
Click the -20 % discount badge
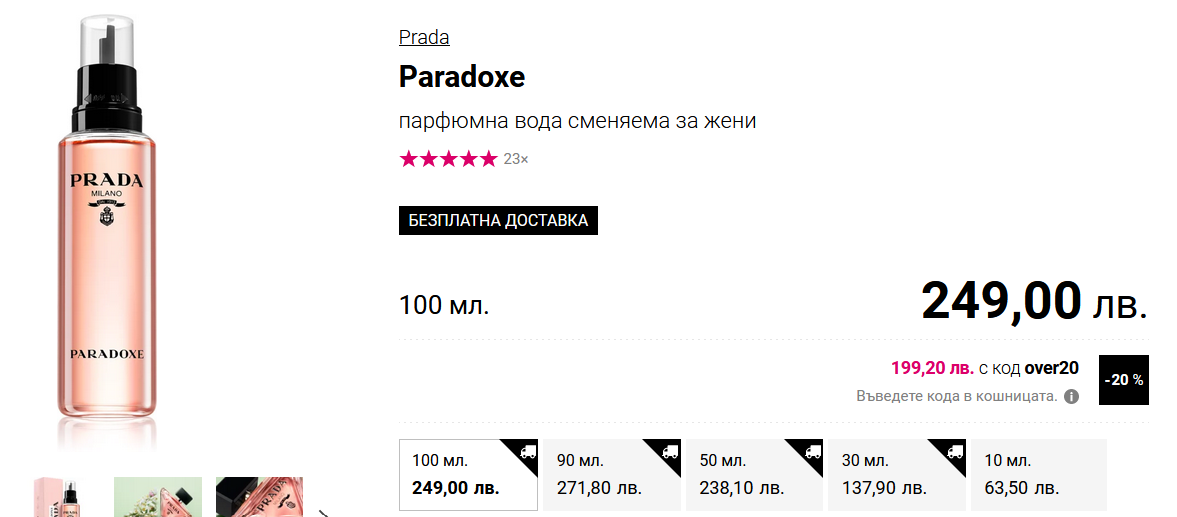(x=1123, y=380)
